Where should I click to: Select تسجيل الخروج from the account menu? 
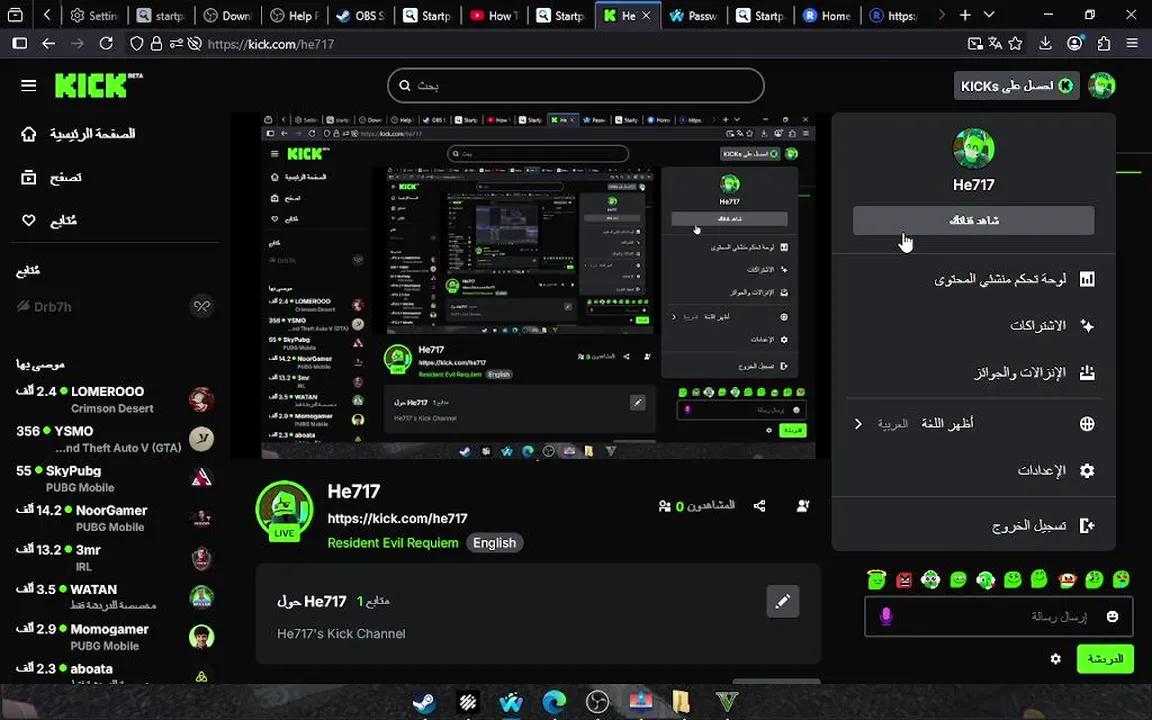(1029, 524)
